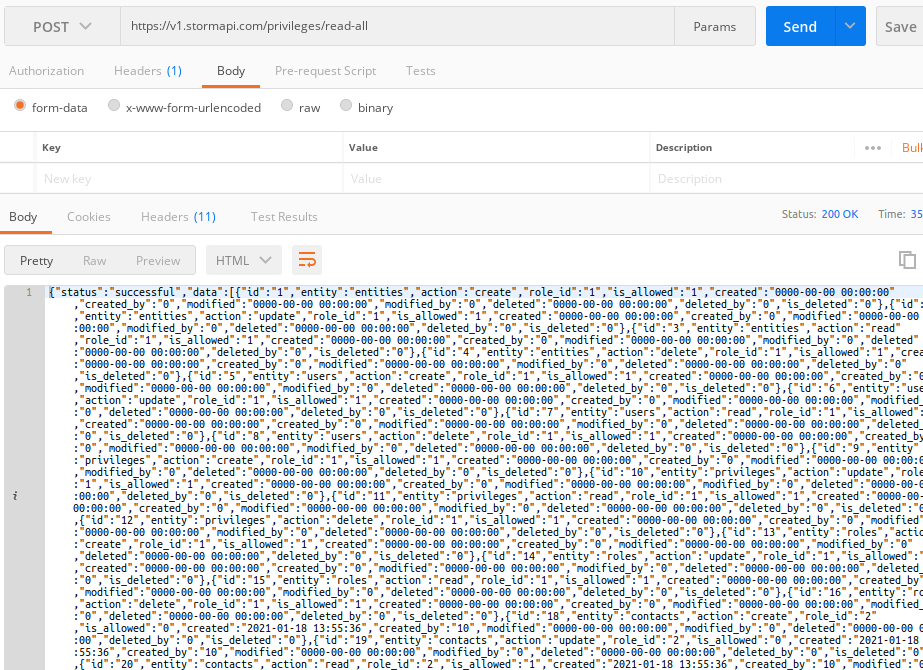The width and height of the screenshot is (923, 670).
Task: Click the 200 OK status text
Action: coord(839,214)
